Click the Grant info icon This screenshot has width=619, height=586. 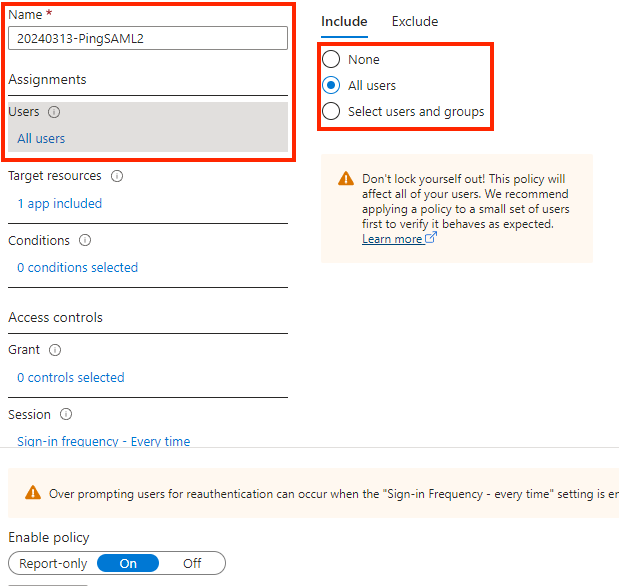click(x=55, y=350)
